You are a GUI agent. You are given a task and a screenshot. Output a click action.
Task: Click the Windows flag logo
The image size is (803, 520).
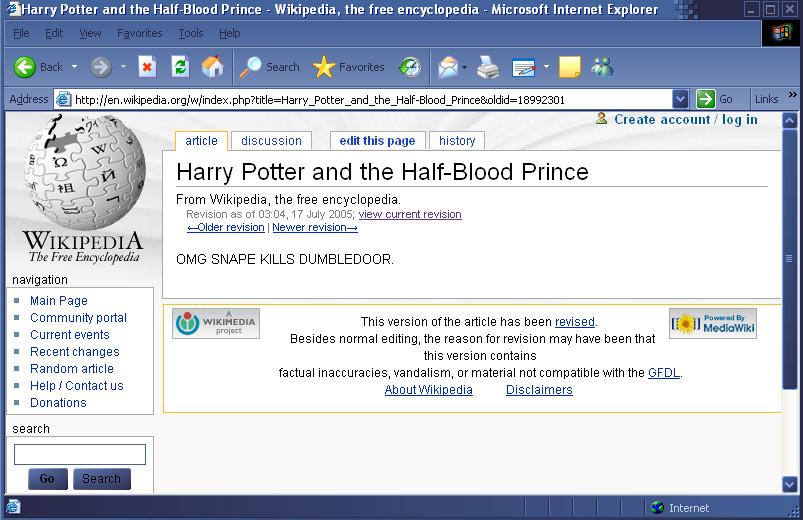pos(781,33)
